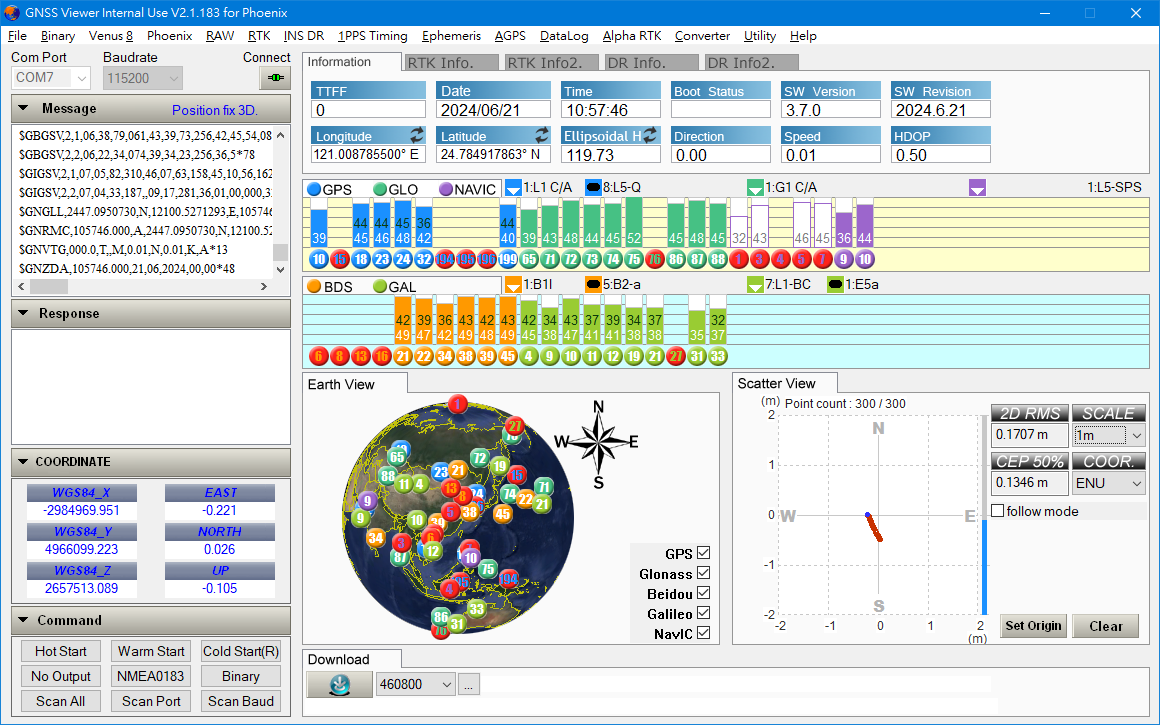The width and height of the screenshot is (1160, 725).
Task: Collapse the COORDINATE panel
Action: [22, 462]
